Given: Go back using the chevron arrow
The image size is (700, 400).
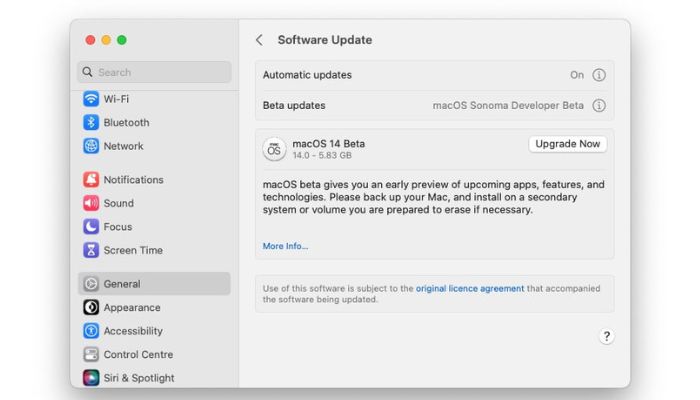Looking at the screenshot, I should point(259,40).
